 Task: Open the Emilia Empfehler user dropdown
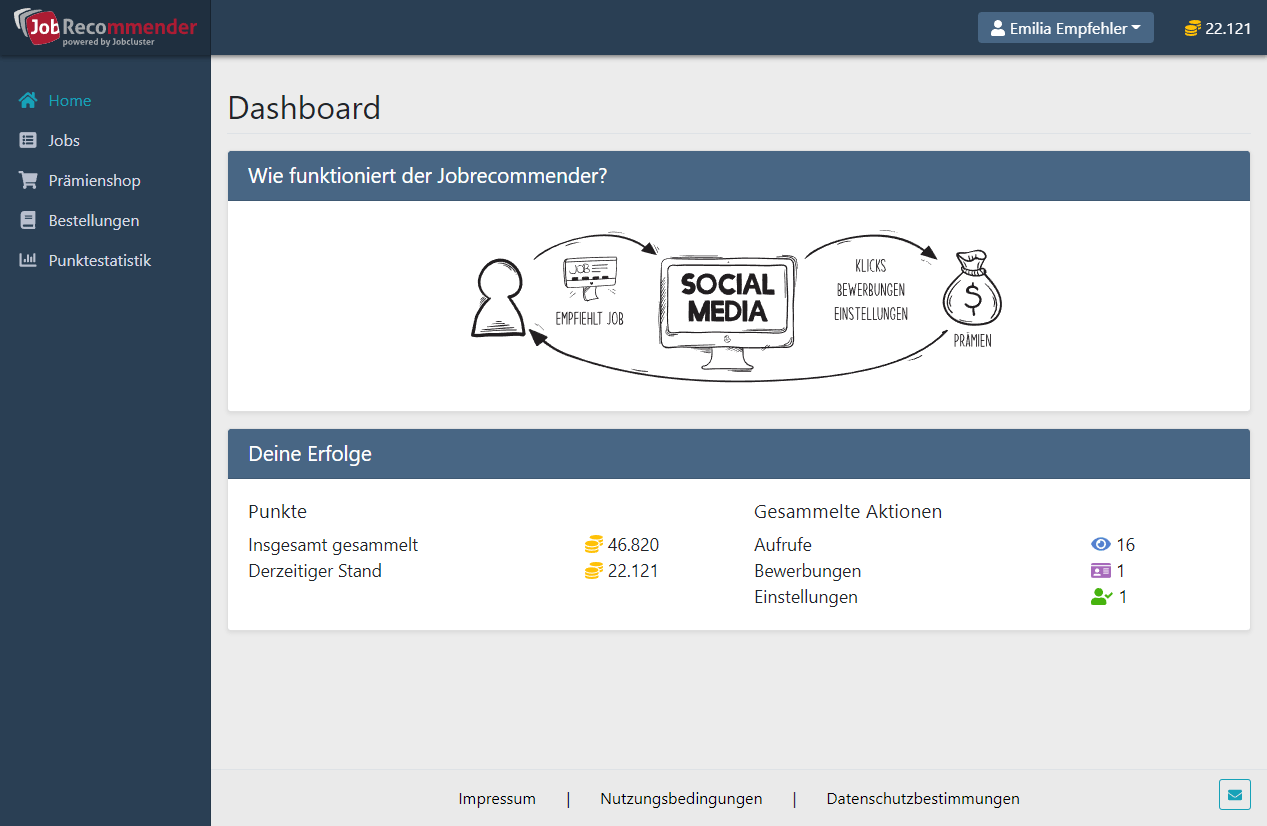point(1065,28)
